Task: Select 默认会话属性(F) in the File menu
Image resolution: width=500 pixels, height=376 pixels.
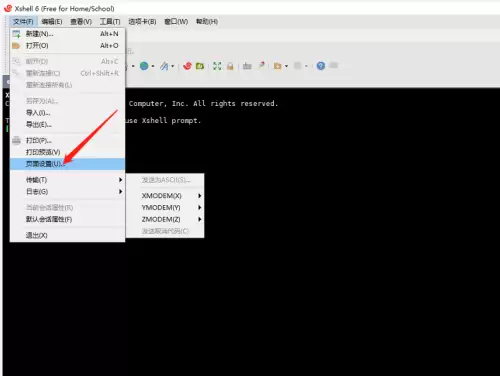Action: [67, 219]
